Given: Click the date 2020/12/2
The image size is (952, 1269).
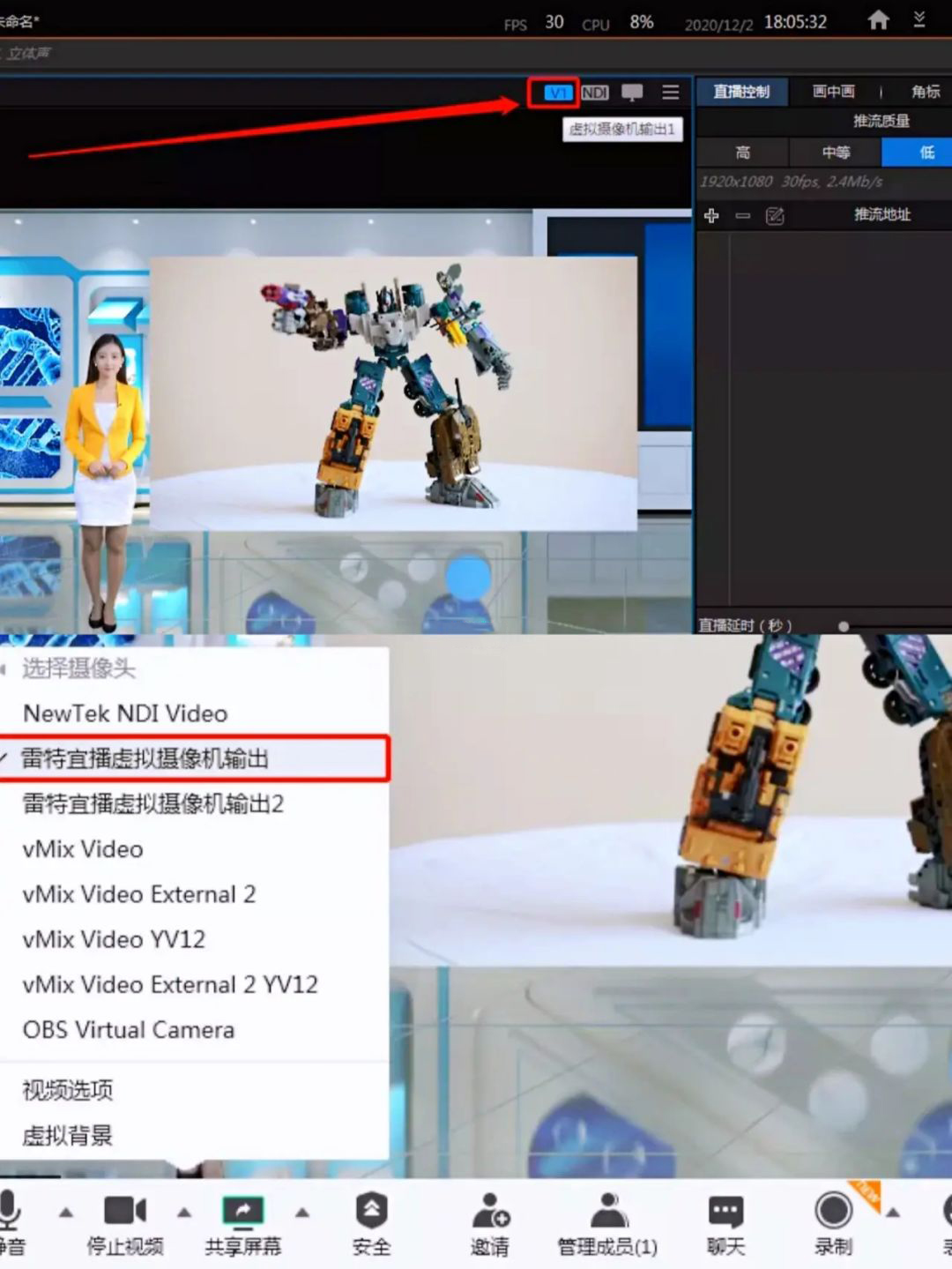Looking at the screenshot, I should [719, 25].
